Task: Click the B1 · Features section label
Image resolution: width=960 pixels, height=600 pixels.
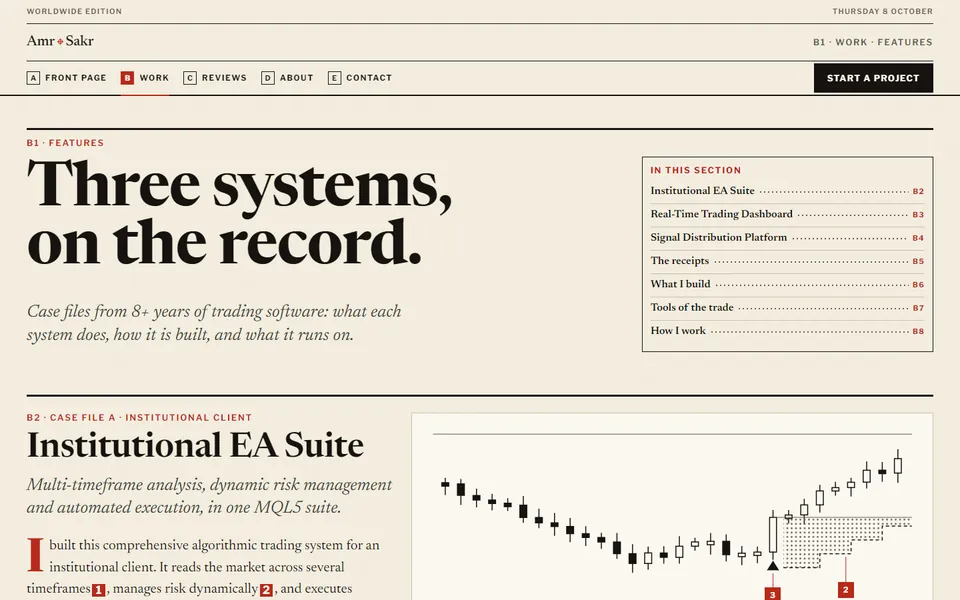Action: tap(66, 143)
